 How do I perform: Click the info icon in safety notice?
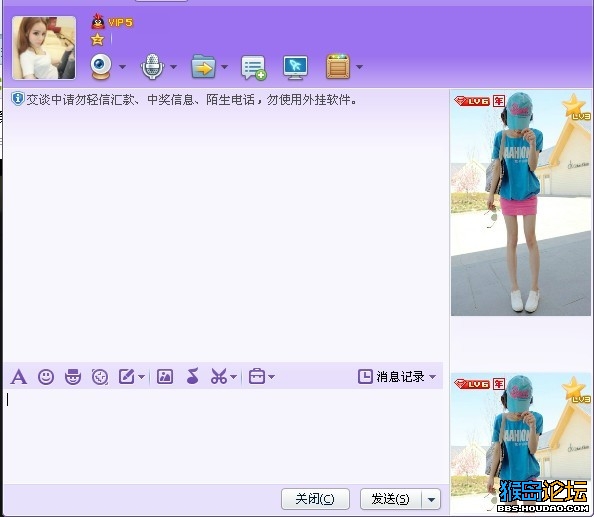coord(17,99)
